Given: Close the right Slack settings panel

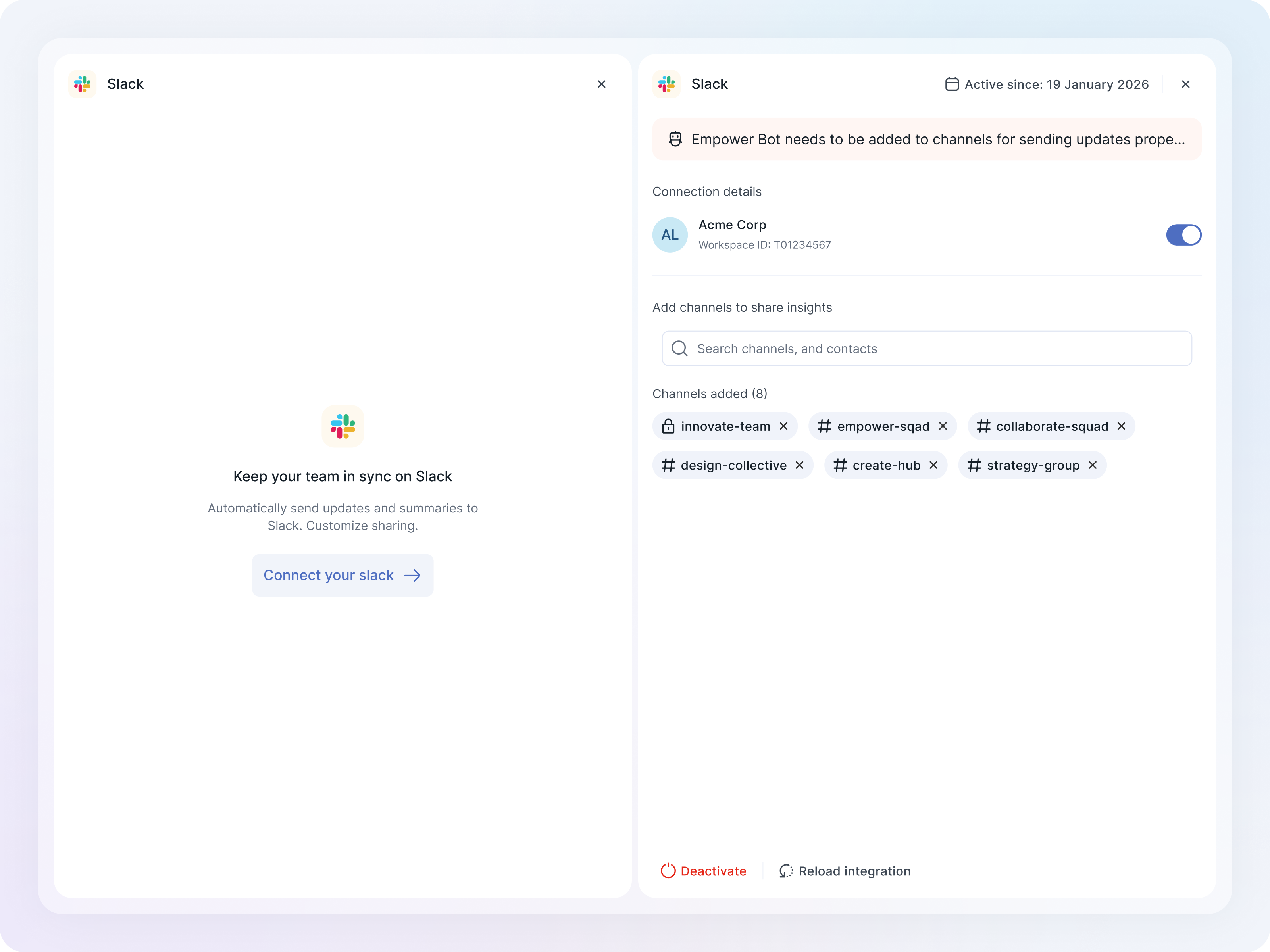Looking at the screenshot, I should (1185, 84).
